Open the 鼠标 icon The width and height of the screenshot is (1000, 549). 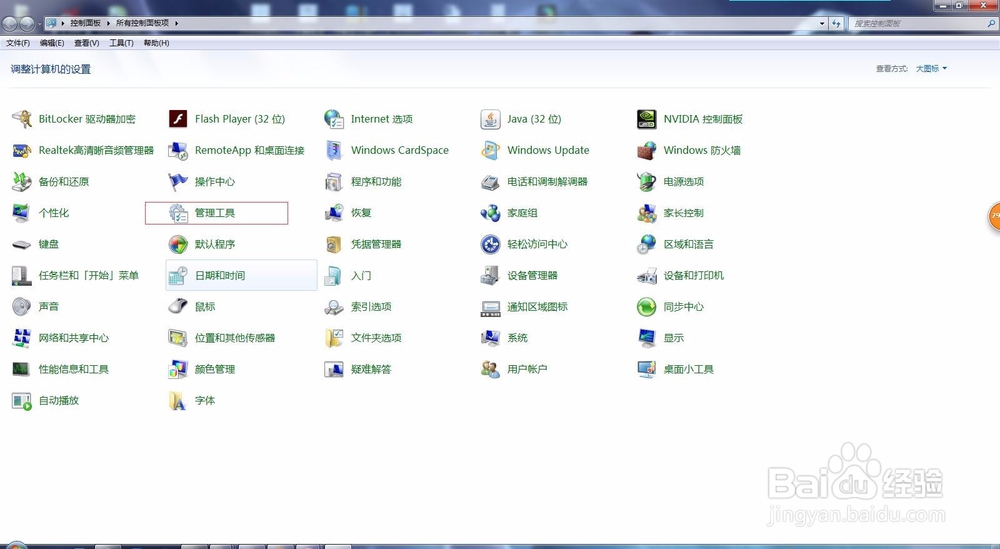tap(178, 307)
